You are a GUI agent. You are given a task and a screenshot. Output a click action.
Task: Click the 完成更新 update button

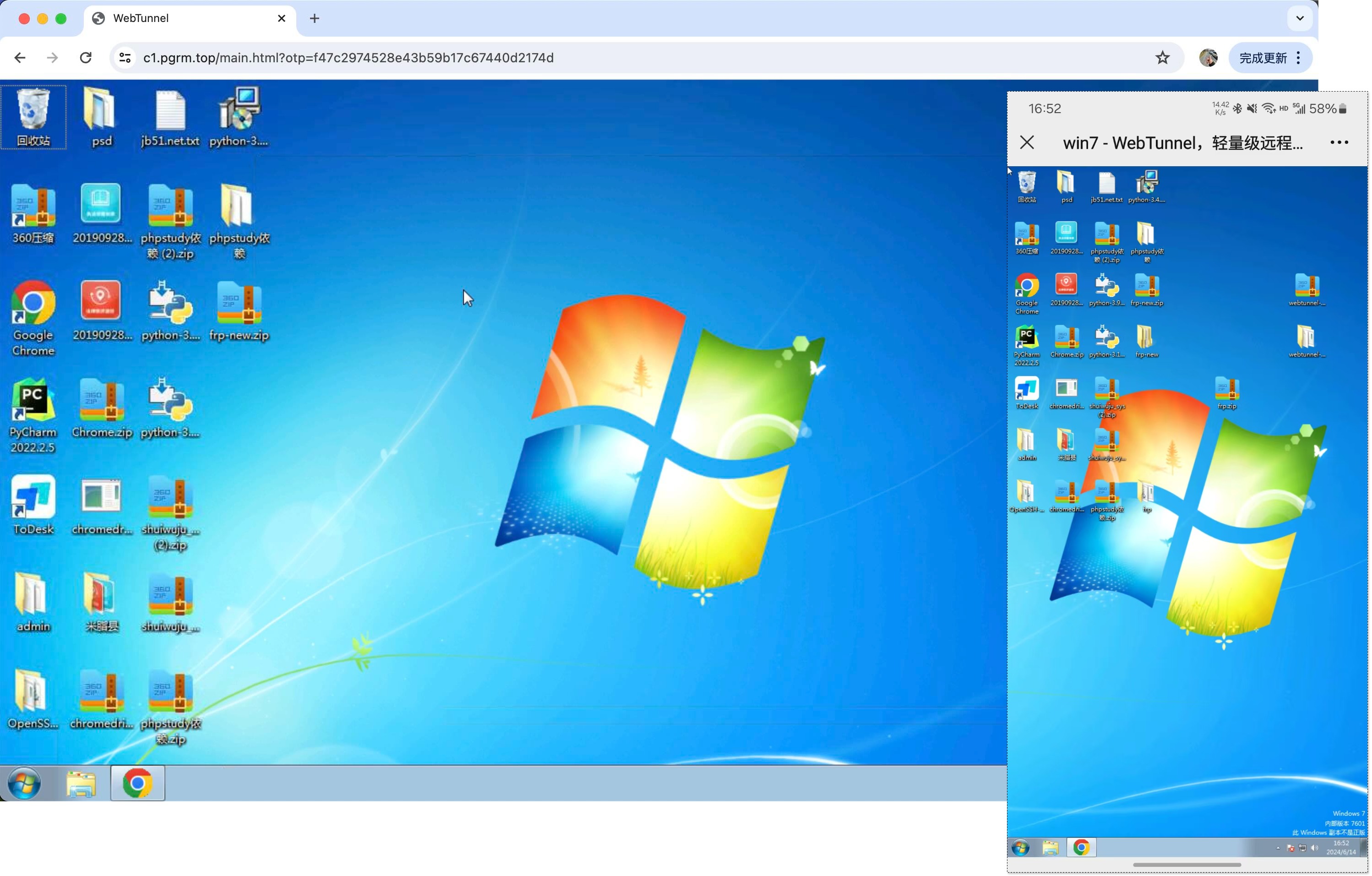coord(1262,58)
